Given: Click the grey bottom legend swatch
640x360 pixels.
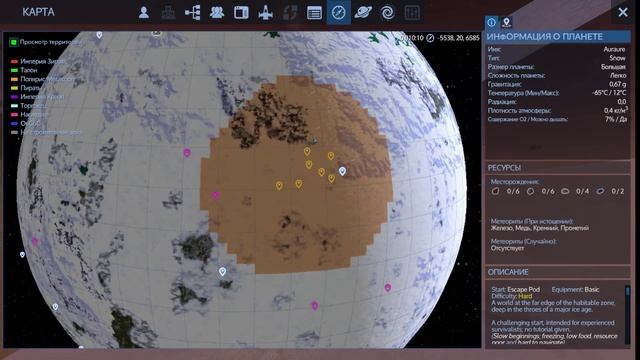Looking at the screenshot, I should [14, 132].
